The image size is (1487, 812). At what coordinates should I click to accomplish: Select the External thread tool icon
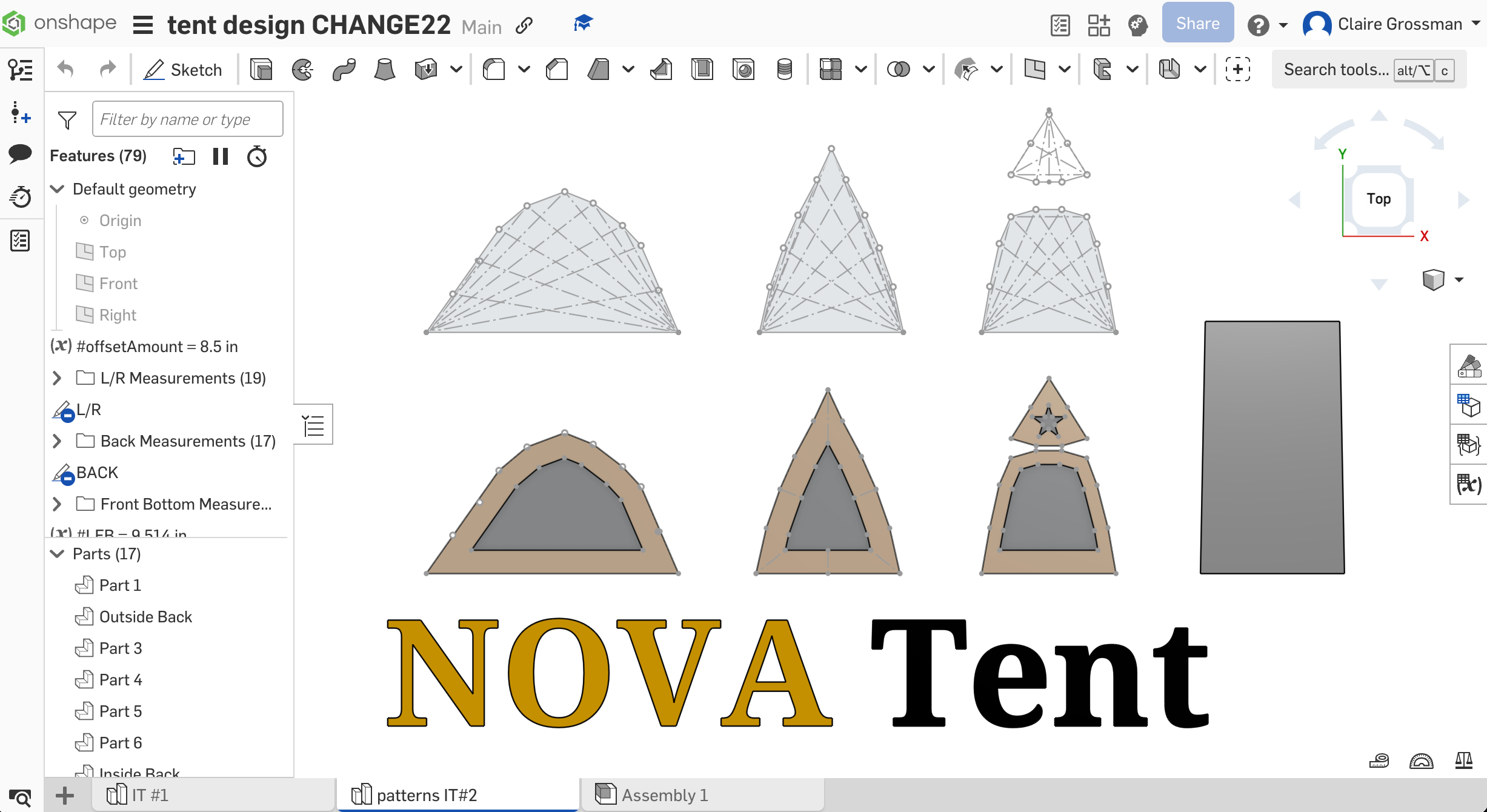tap(785, 70)
